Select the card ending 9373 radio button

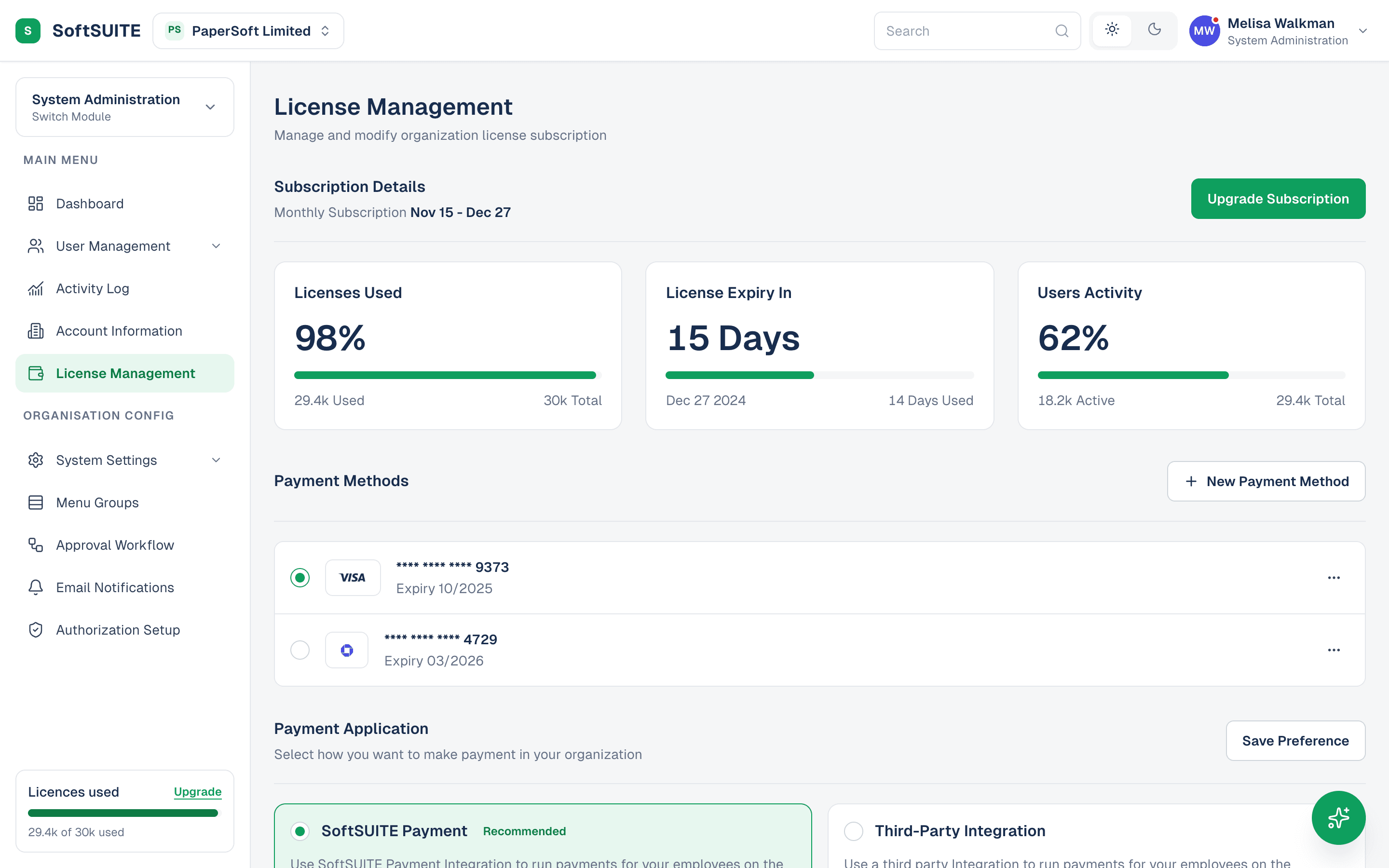300,578
